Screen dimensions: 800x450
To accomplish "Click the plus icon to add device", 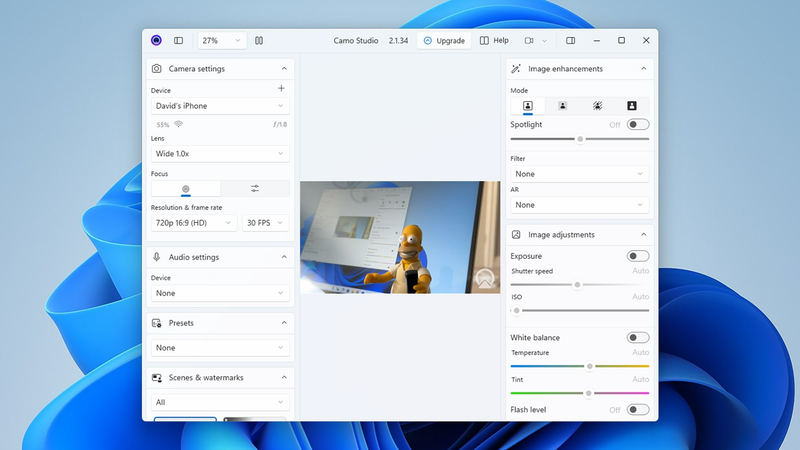I will (281, 89).
